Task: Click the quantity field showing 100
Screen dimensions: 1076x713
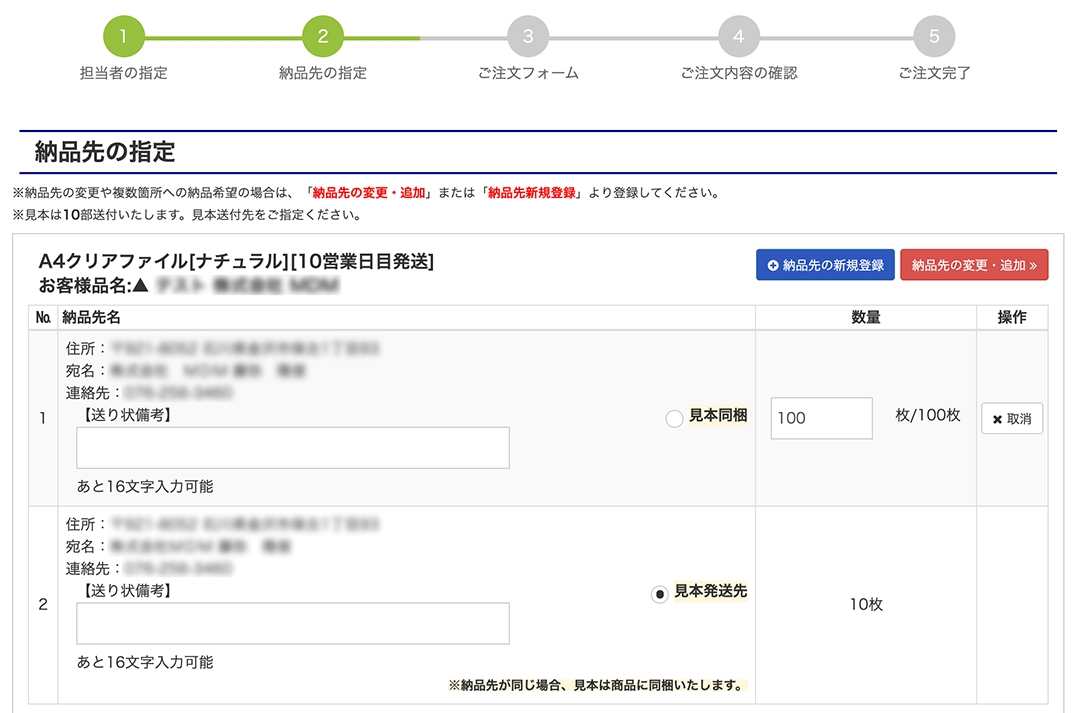Action: coord(821,418)
